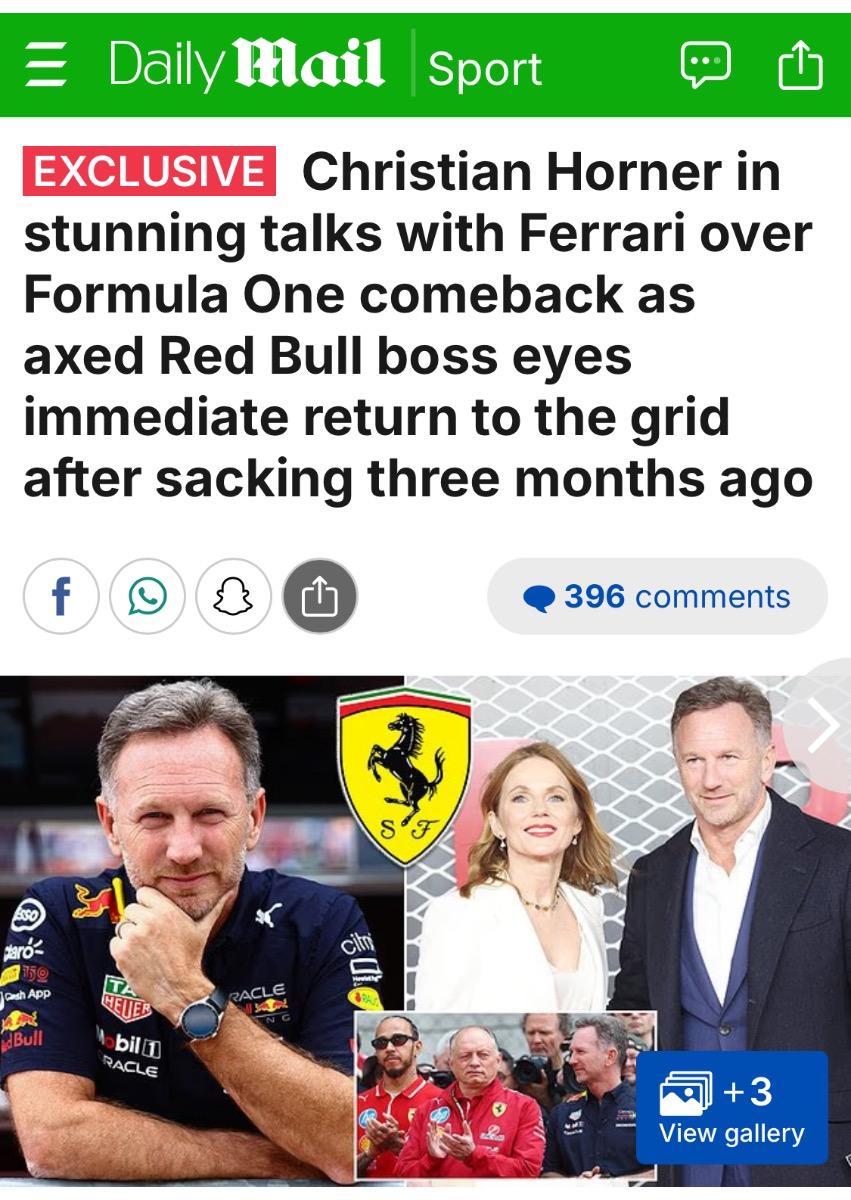Click the View gallery button
This screenshot has height=1200, width=851.
(731, 1133)
